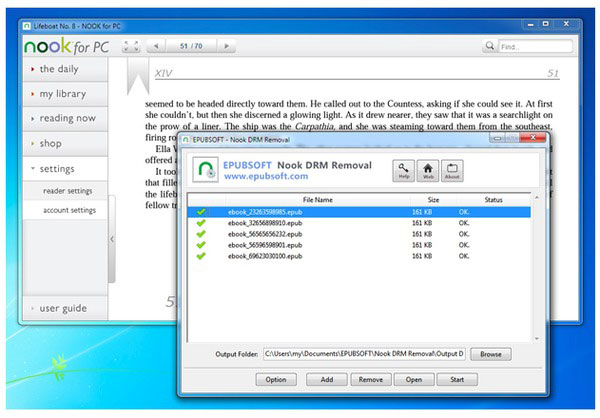
Task: Click the nook for PC logo
Action: click(x=67, y=46)
